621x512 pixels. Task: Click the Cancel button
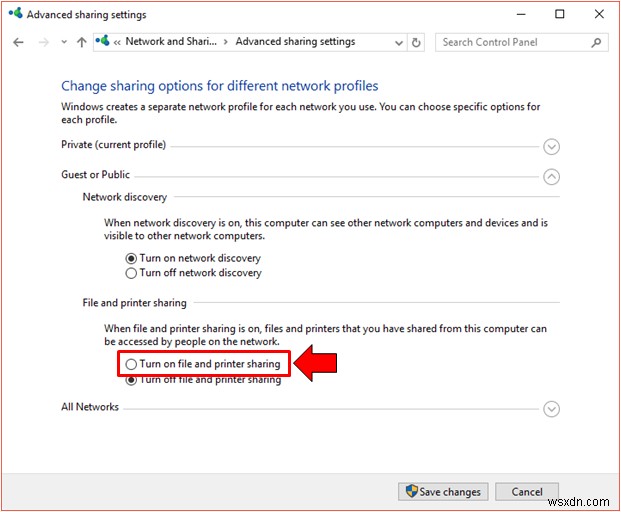pyautogui.click(x=527, y=492)
